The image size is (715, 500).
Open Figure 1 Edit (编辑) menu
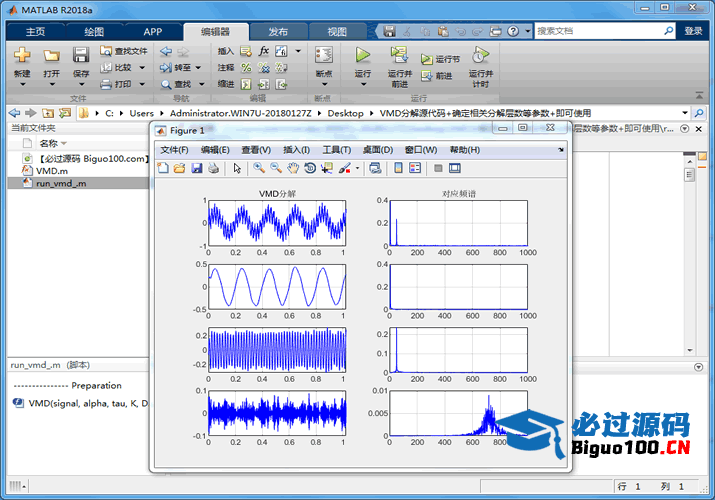click(x=215, y=150)
